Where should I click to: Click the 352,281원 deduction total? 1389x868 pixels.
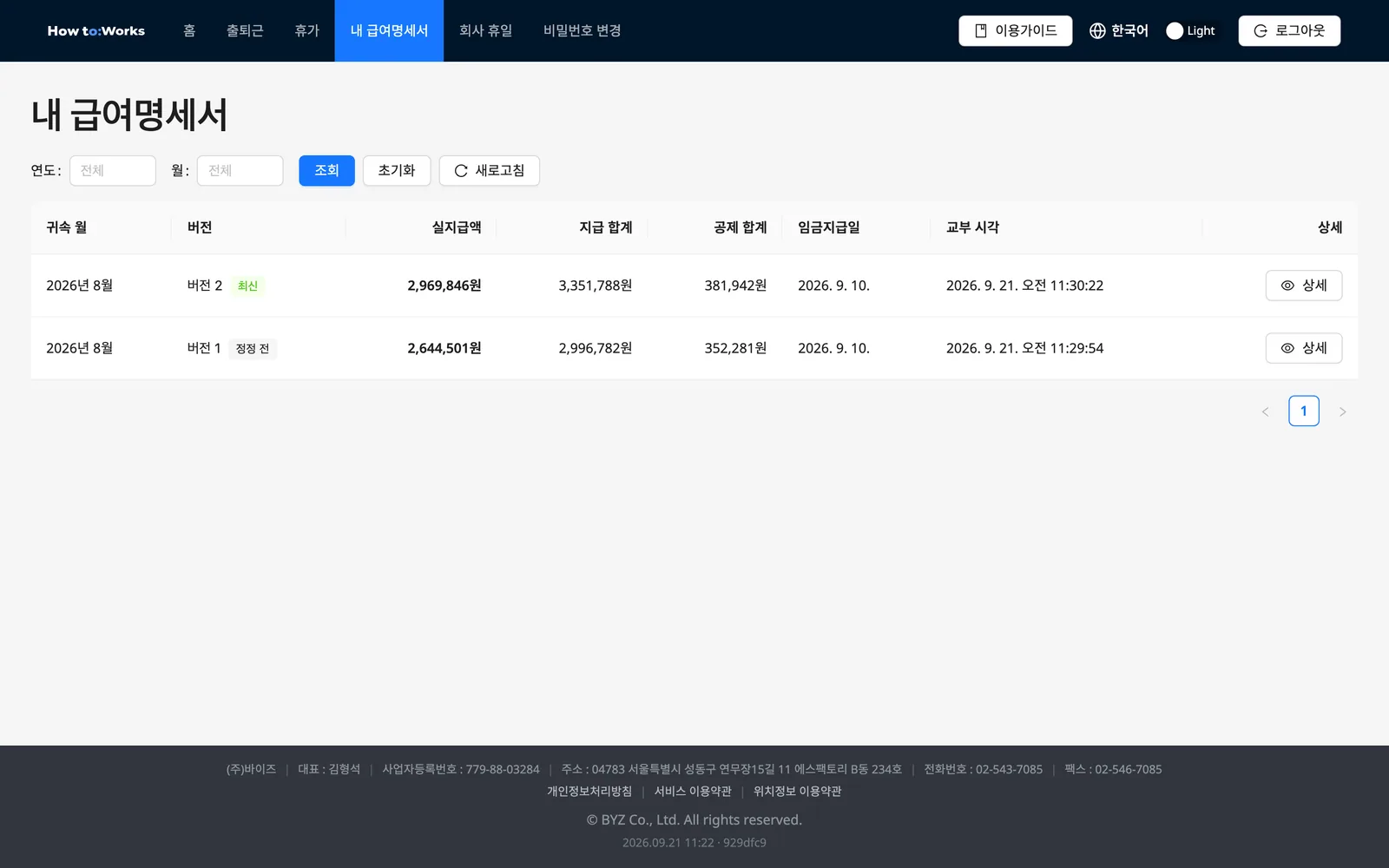coord(735,348)
